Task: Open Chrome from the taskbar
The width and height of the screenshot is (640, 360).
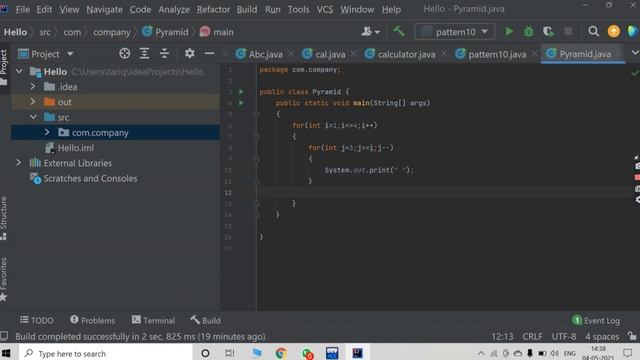Action: [281, 353]
